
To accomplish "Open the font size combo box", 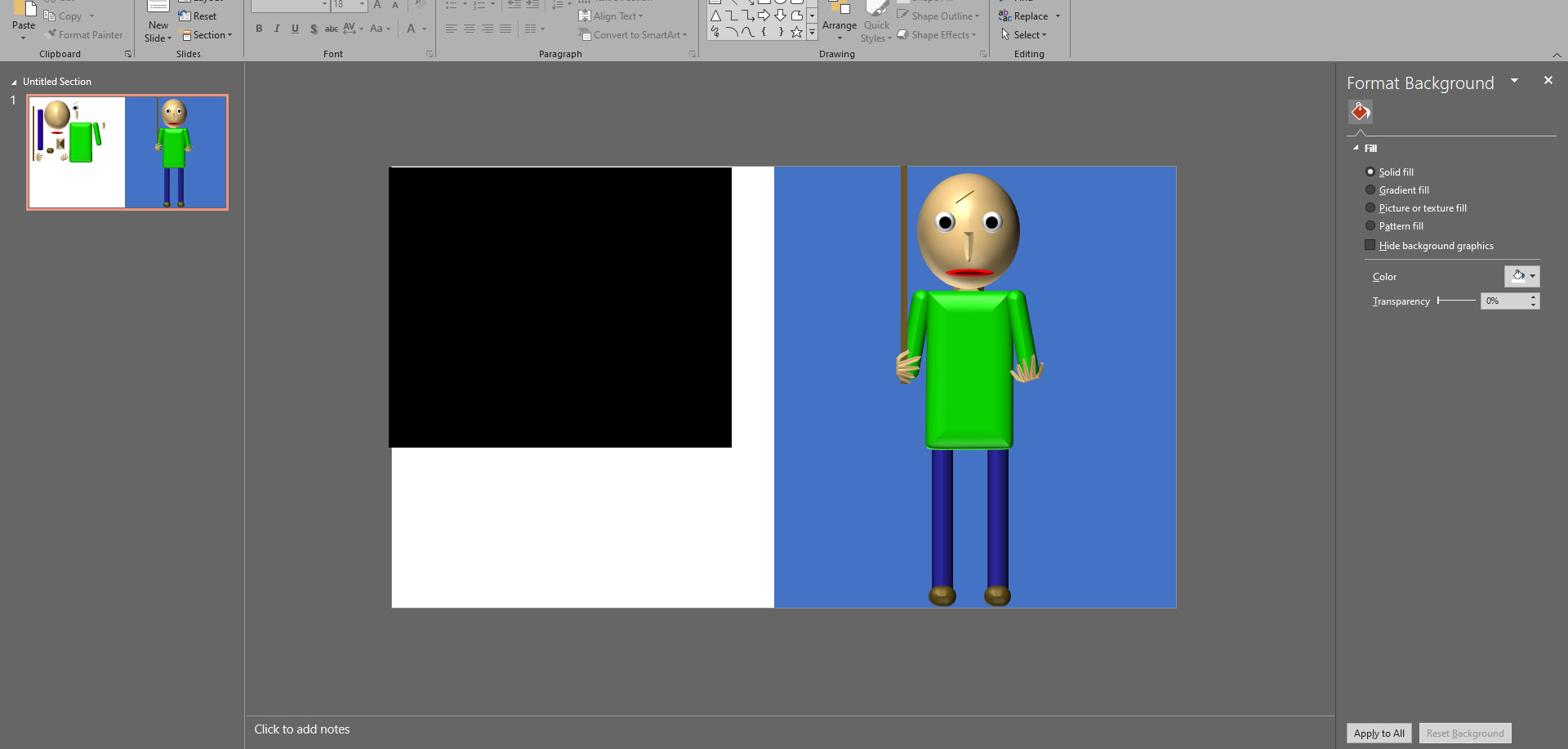I will pyautogui.click(x=349, y=5).
